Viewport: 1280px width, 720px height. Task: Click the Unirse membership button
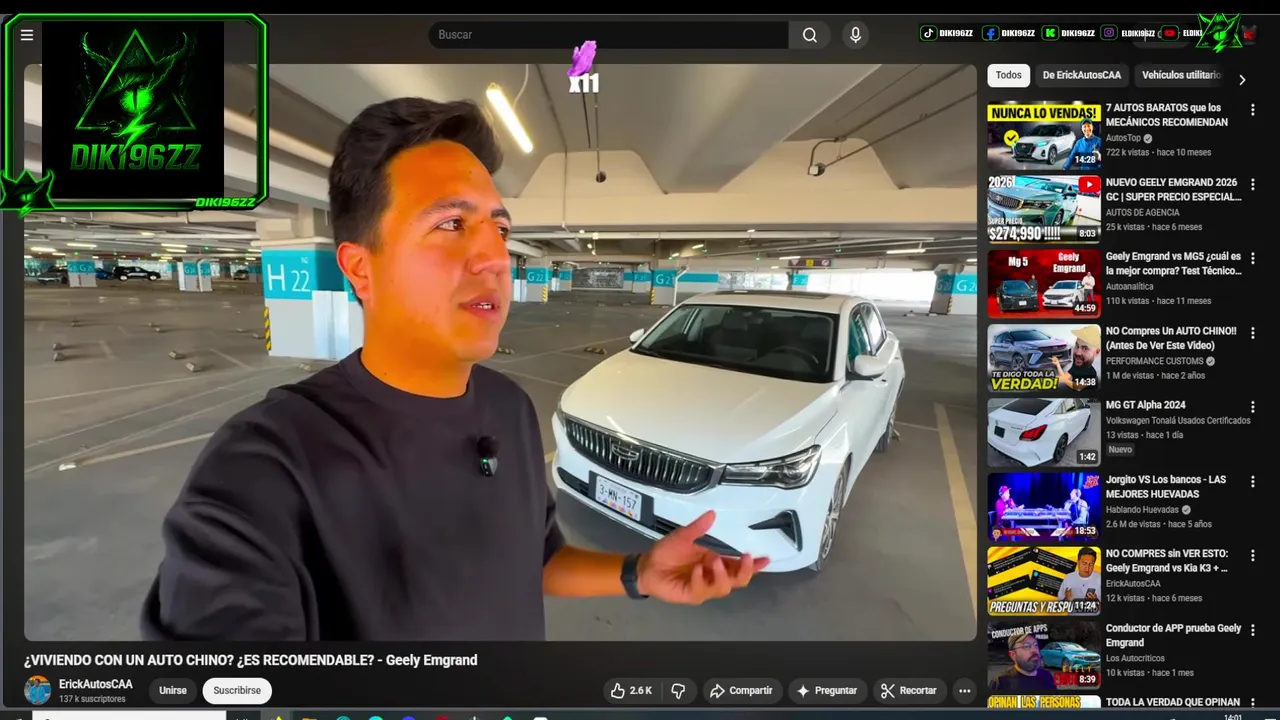(173, 690)
